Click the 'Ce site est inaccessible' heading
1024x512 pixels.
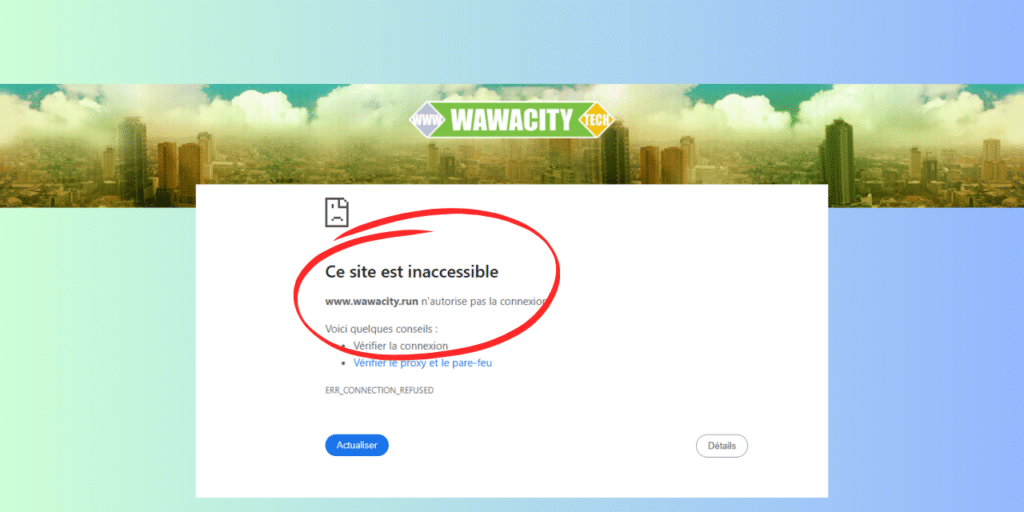tap(411, 271)
